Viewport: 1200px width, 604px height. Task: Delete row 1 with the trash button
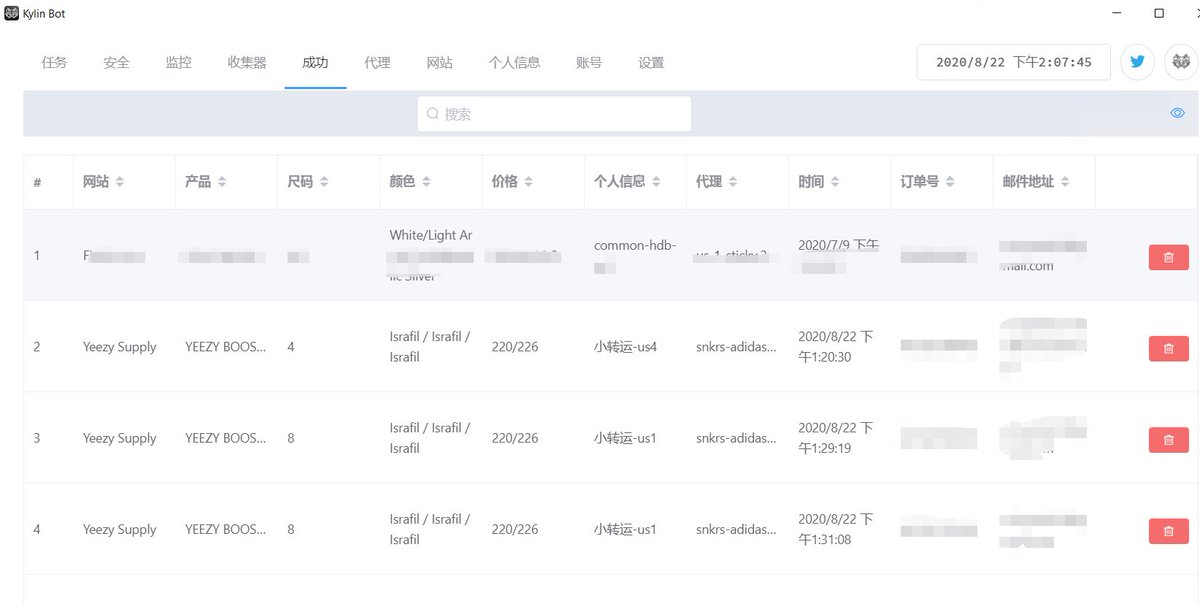(x=1168, y=257)
